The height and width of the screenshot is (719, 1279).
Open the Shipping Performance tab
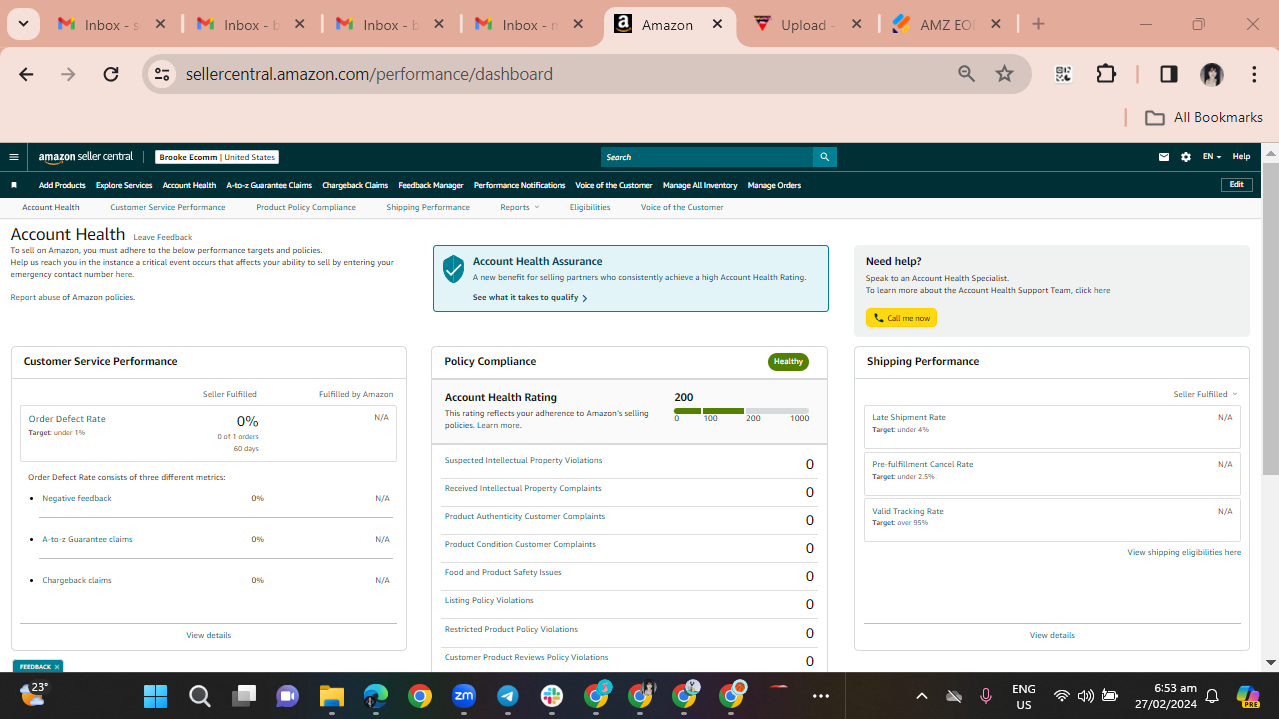(x=428, y=207)
